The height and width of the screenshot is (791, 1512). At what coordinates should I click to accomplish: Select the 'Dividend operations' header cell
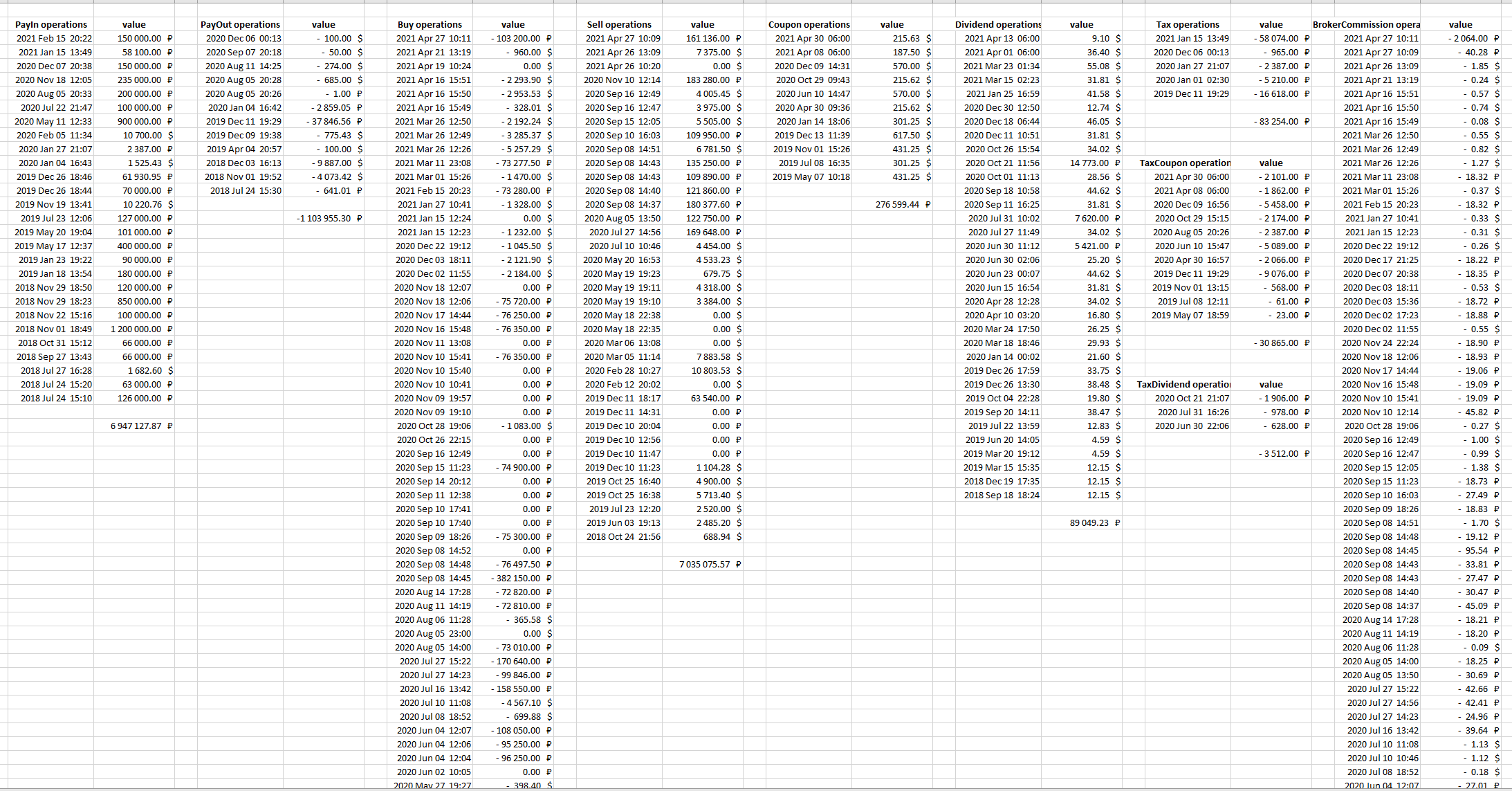point(998,24)
